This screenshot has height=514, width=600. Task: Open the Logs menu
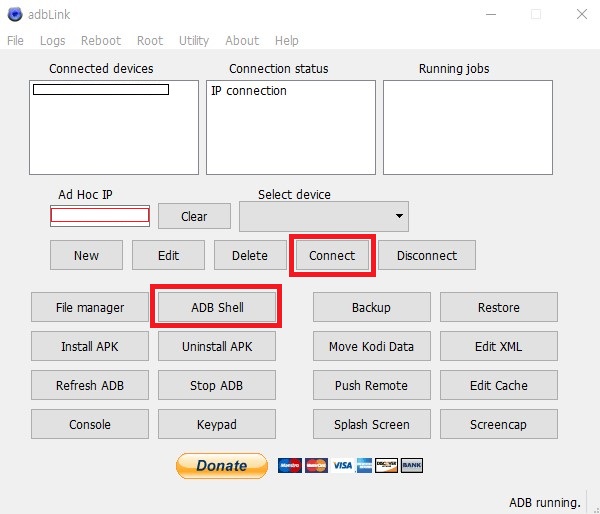pyautogui.click(x=52, y=40)
